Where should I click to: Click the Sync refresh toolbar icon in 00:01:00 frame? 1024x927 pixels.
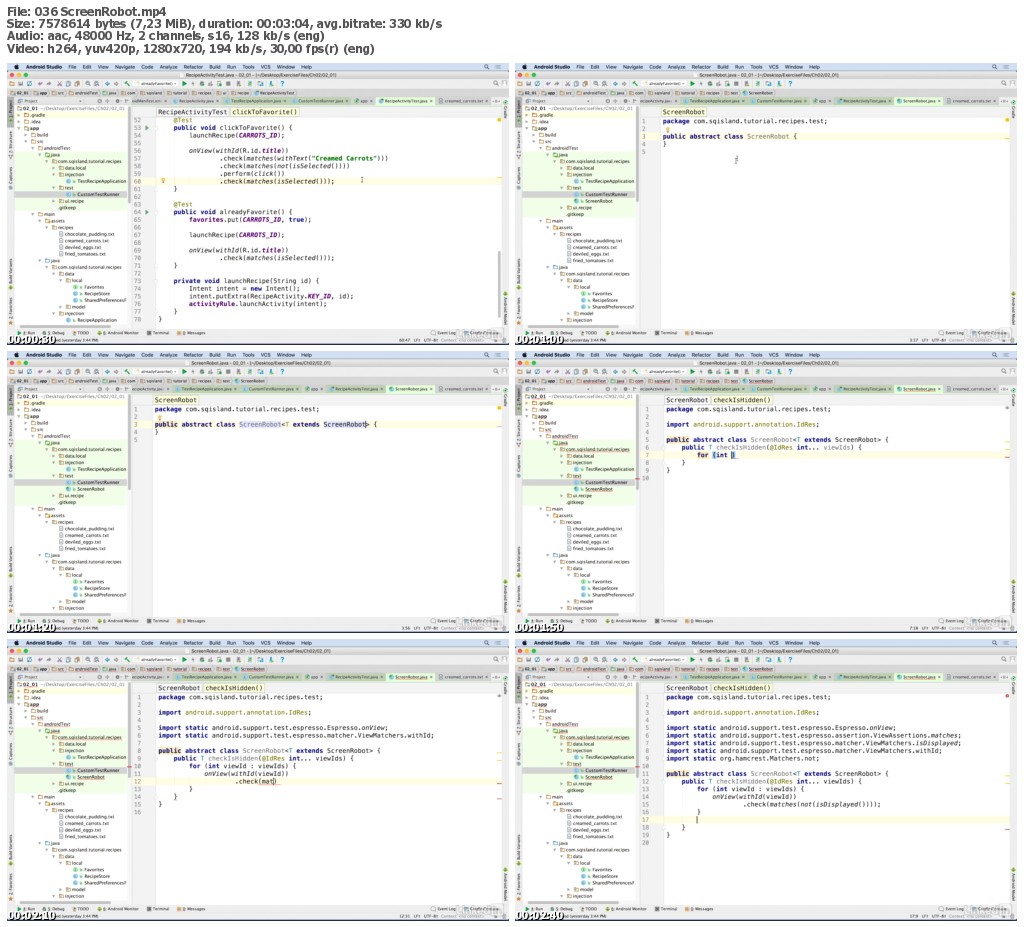click(x=537, y=84)
